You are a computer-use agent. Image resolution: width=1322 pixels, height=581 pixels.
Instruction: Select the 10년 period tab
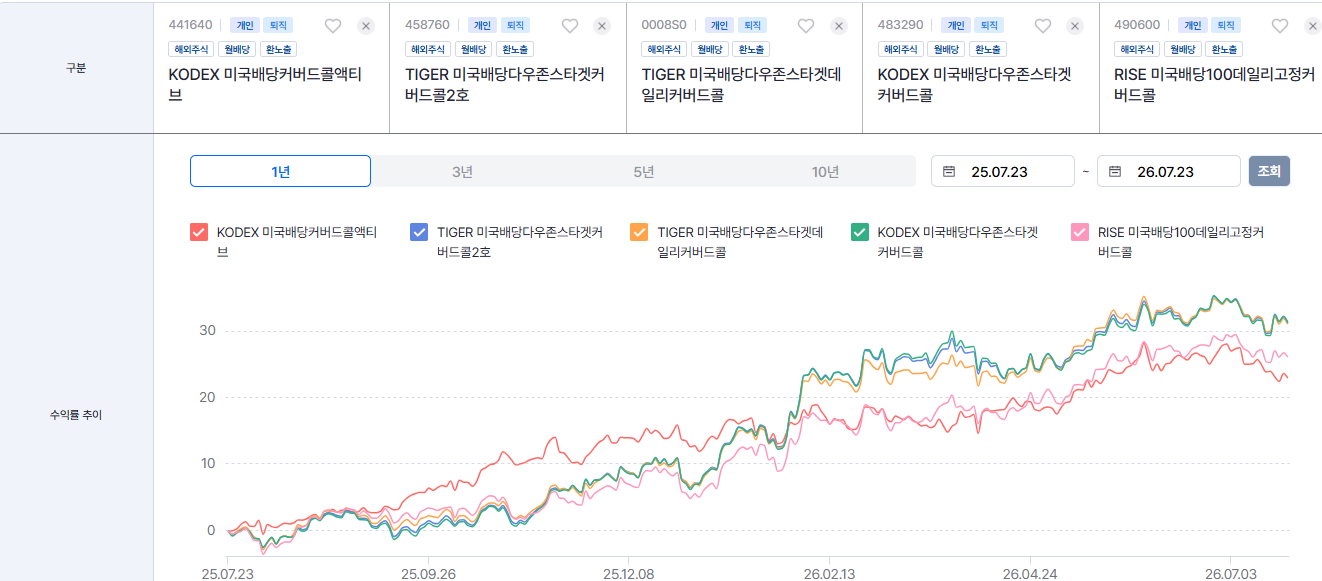point(825,171)
